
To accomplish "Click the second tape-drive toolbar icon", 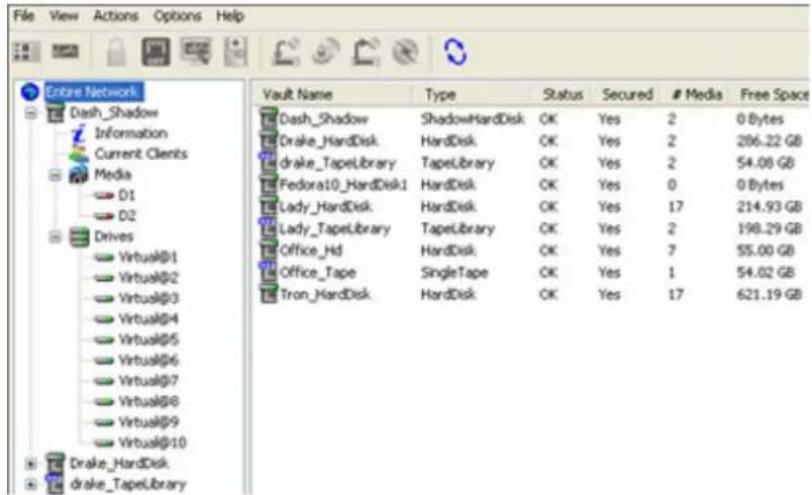I will click(x=366, y=52).
